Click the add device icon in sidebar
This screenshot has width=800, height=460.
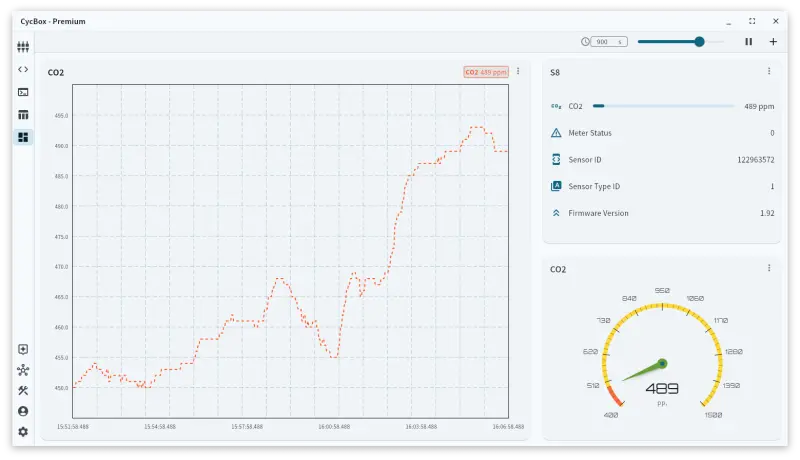[23, 349]
